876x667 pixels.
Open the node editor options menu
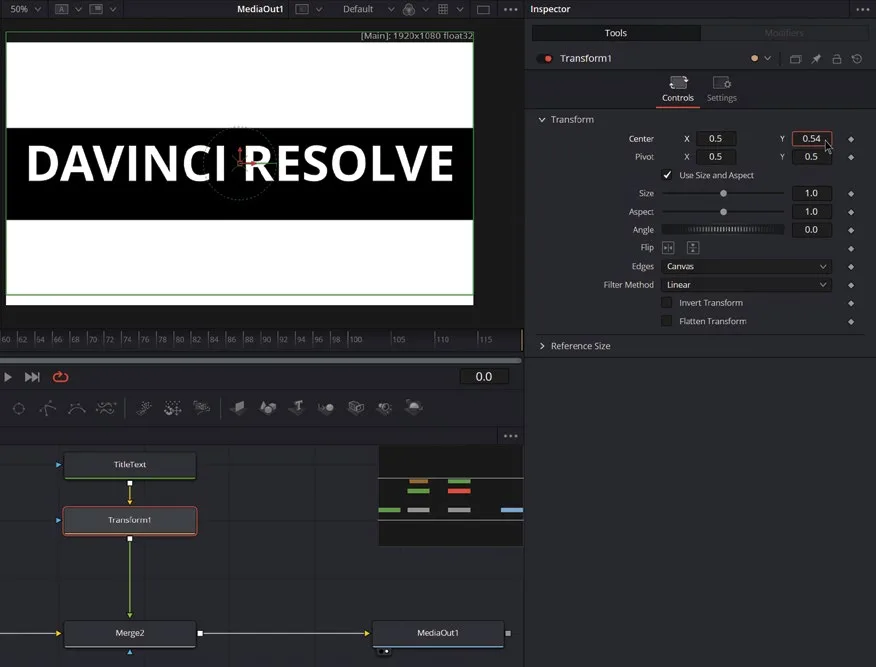pyautogui.click(x=511, y=436)
